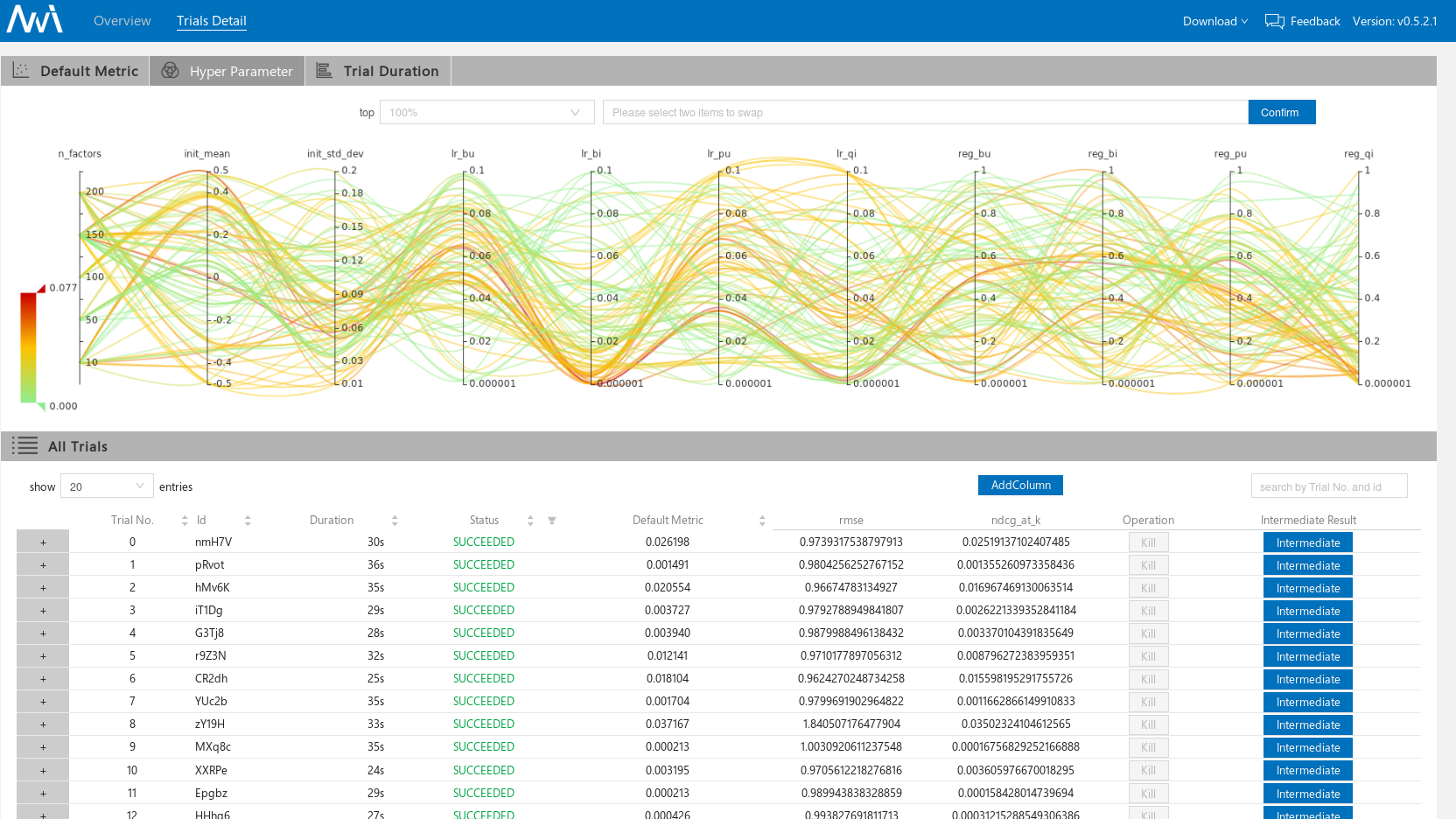Sort by the Trial No. arrows
Screen dimensions: 1456x819
click(185, 521)
